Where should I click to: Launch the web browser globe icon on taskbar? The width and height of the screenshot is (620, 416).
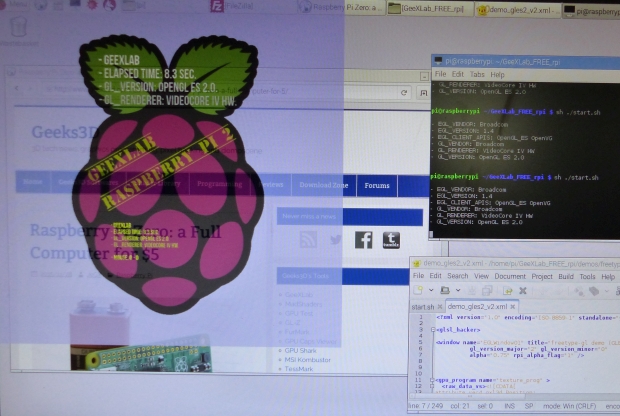point(41,5)
